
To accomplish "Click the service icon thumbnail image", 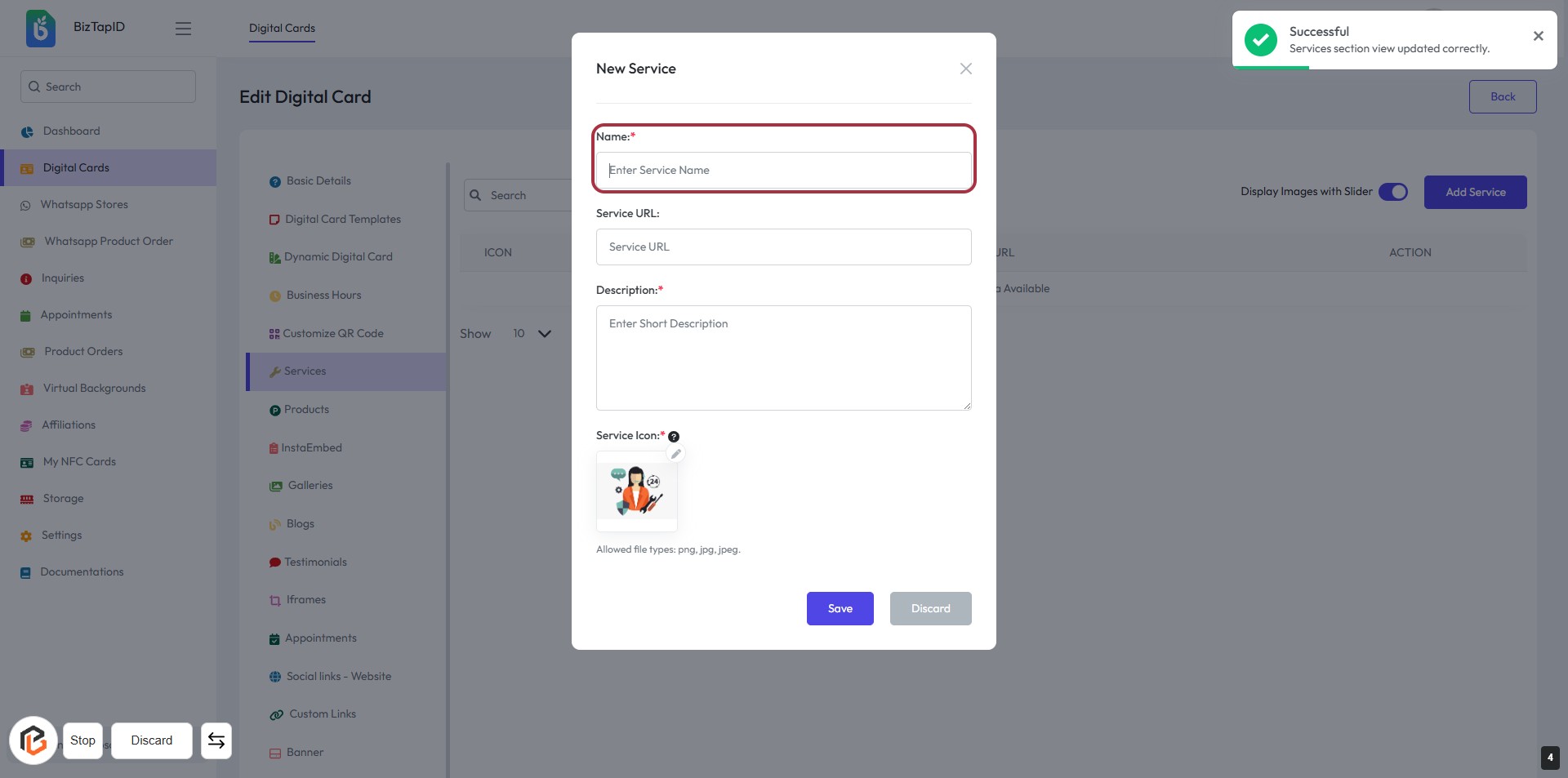I will tap(637, 491).
